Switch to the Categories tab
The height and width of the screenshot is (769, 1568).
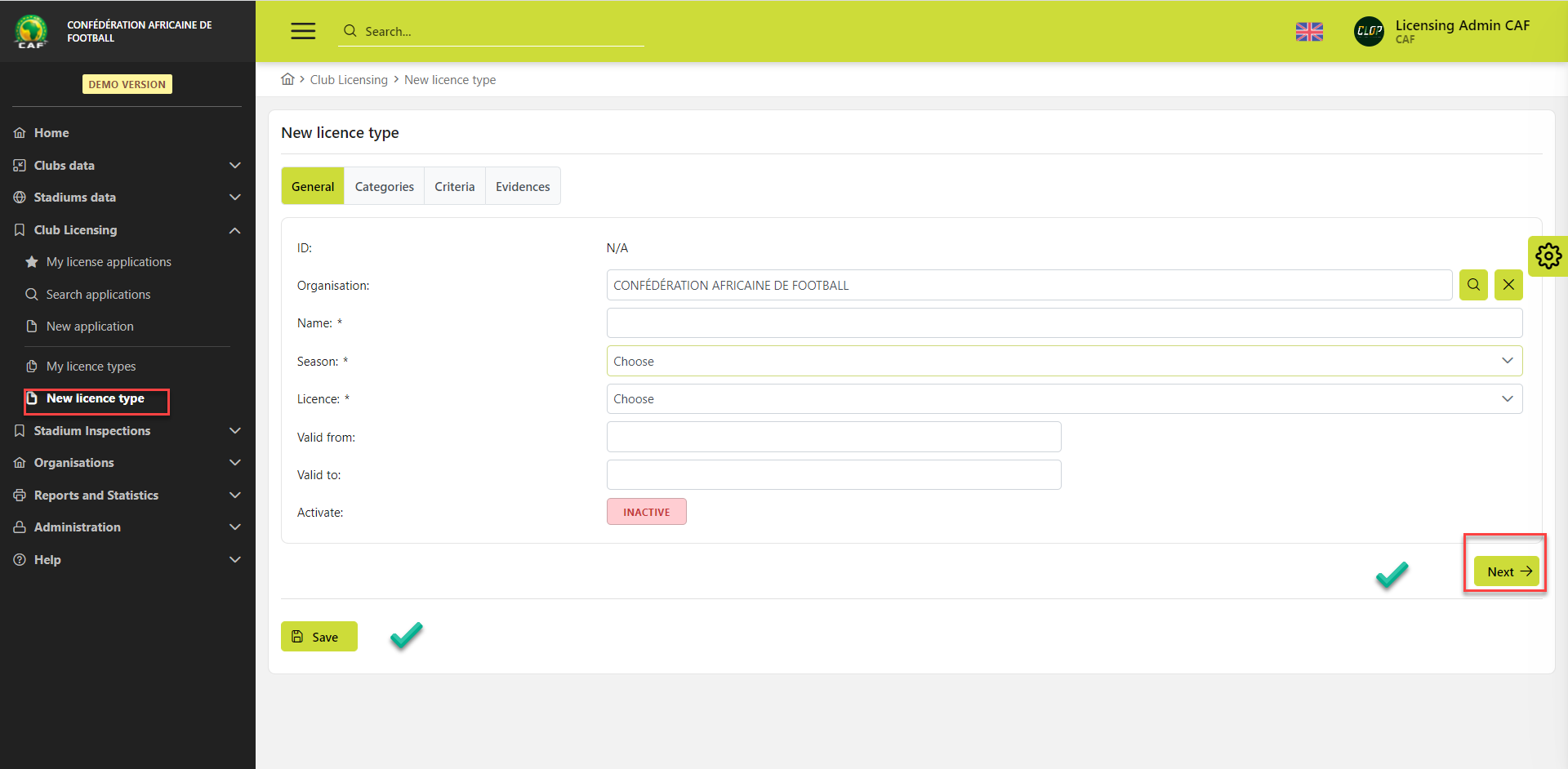(x=384, y=187)
